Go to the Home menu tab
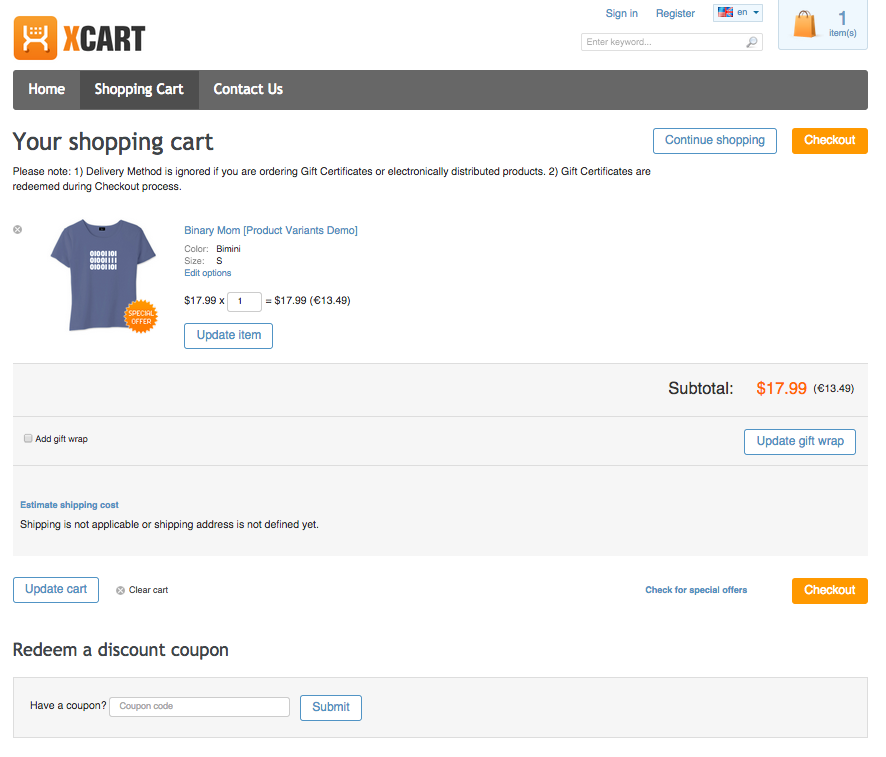 tap(46, 89)
